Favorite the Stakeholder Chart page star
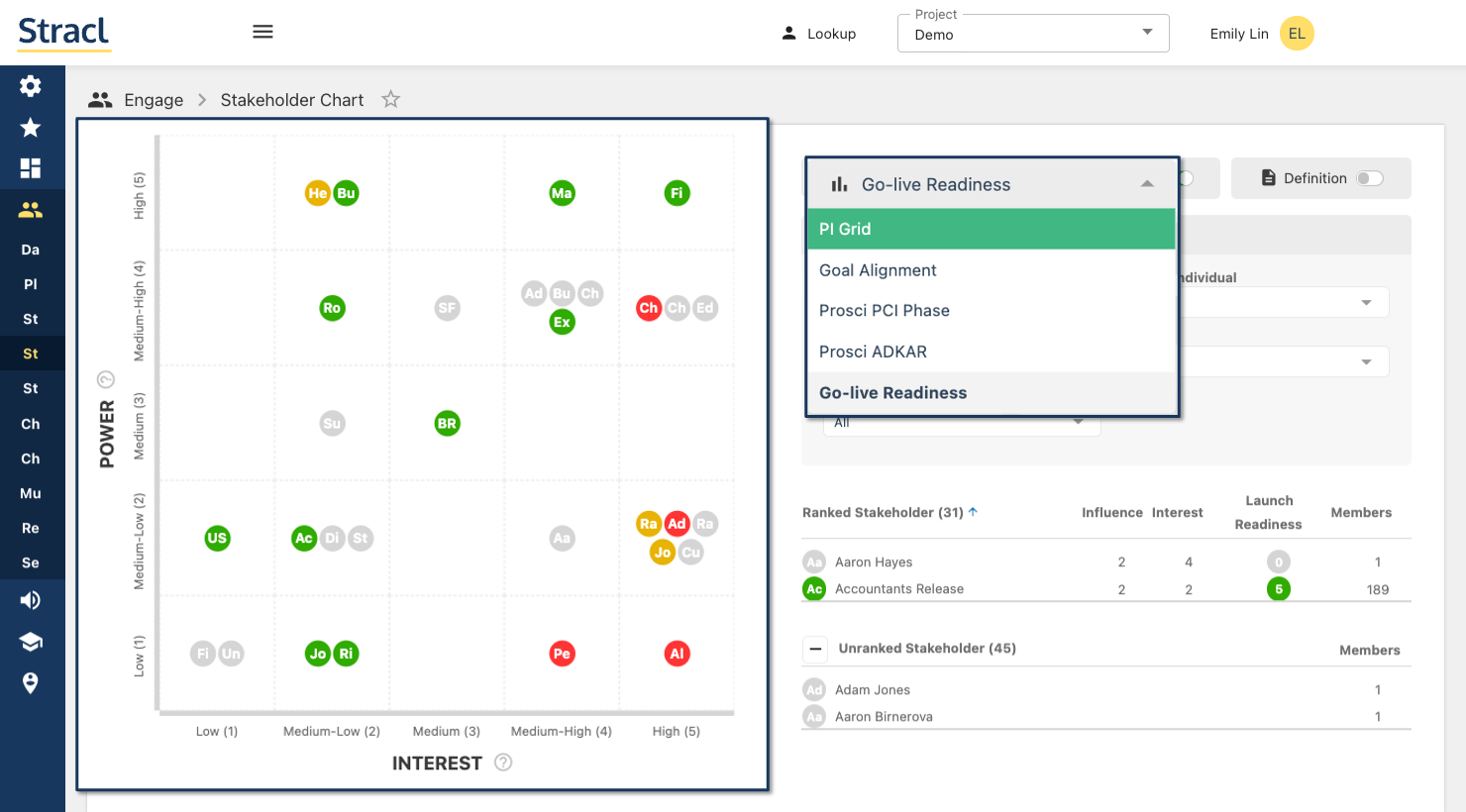Image resolution: width=1466 pixels, height=812 pixels. pyautogui.click(x=391, y=99)
